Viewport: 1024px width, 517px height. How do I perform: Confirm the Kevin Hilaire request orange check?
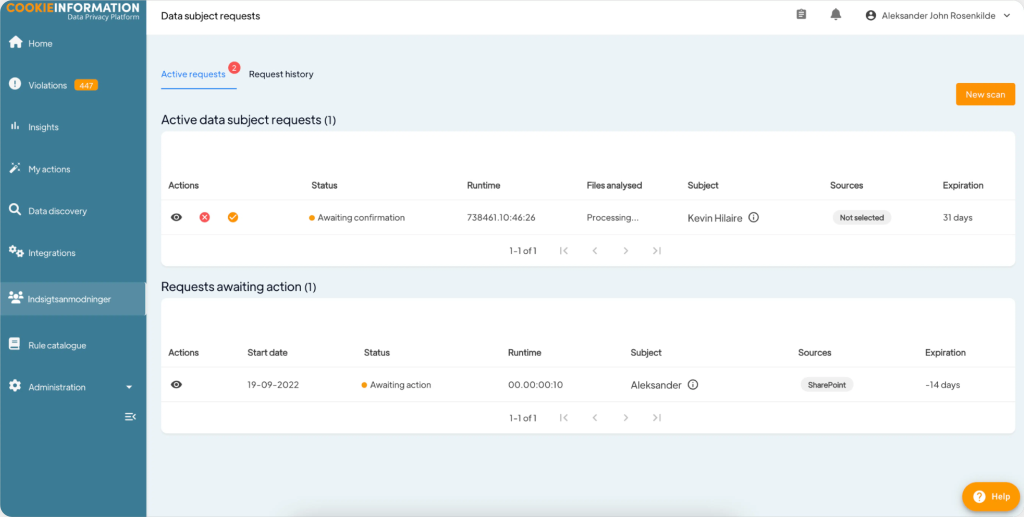coord(232,217)
